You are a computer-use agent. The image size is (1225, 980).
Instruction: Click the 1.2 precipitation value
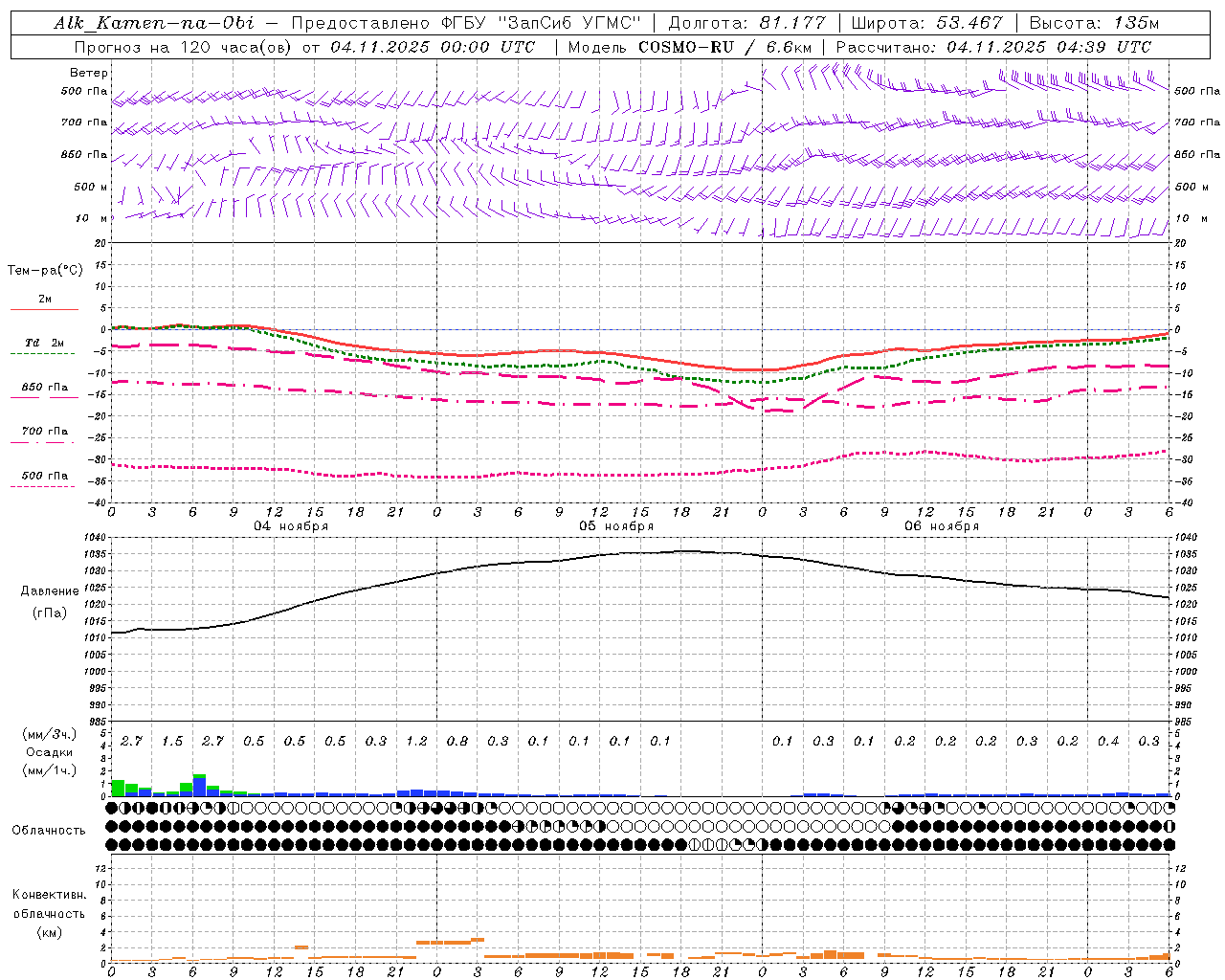tap(416, 742)
